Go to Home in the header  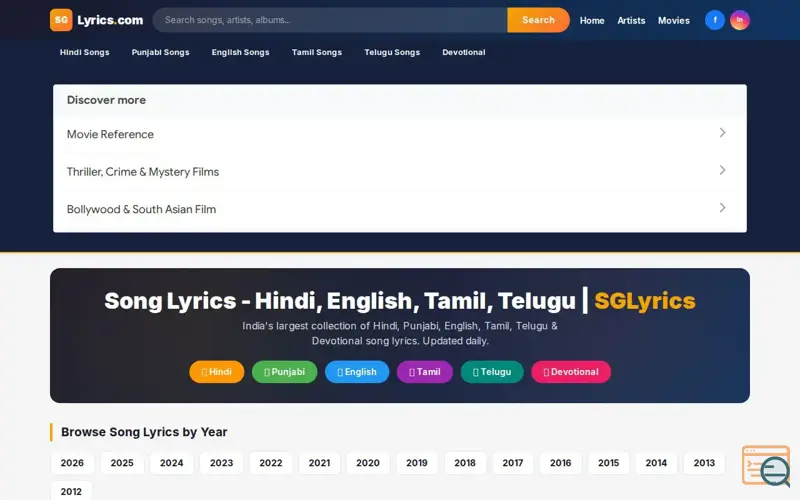pyautogui.click(x=592, y=20)
